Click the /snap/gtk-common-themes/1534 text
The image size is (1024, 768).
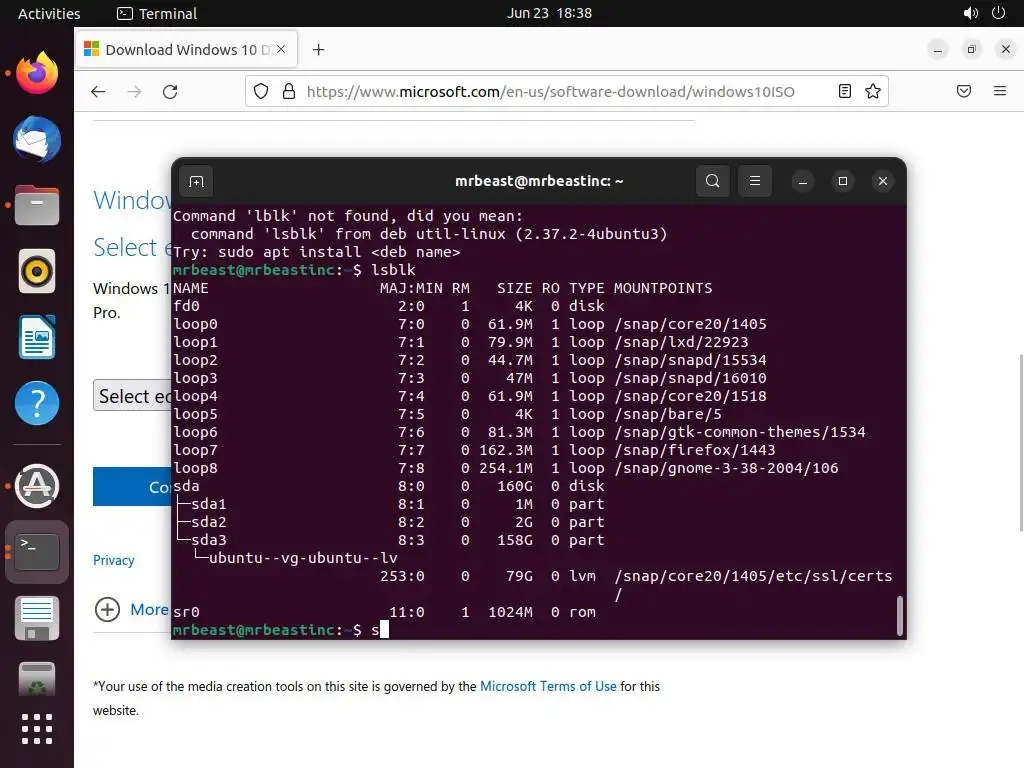[x=740, y=432]
